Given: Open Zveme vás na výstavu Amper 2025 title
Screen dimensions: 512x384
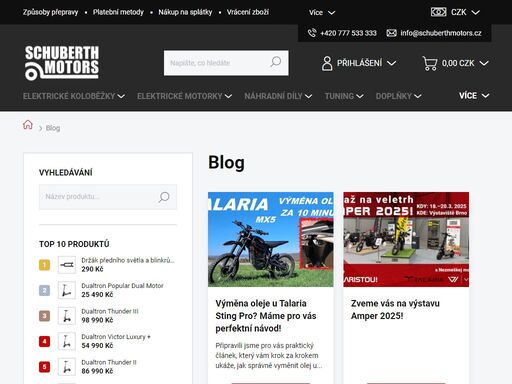Looking at the screenshot, I should tap(395, 310).
